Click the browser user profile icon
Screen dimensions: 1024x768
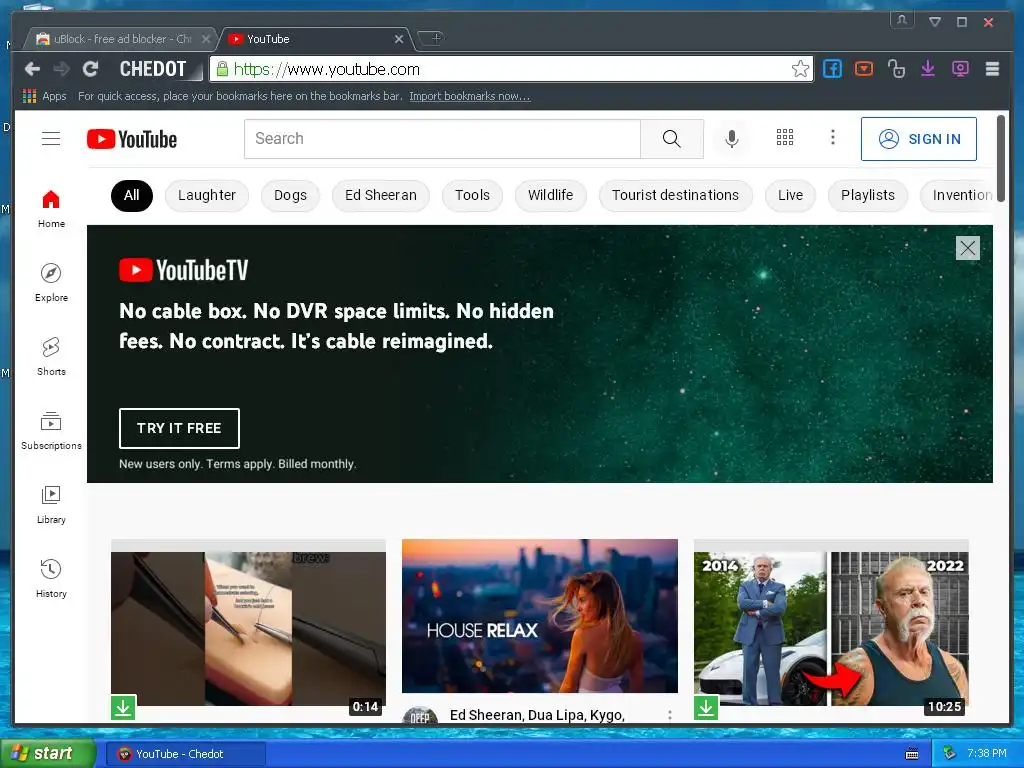(x=902, y=20)
